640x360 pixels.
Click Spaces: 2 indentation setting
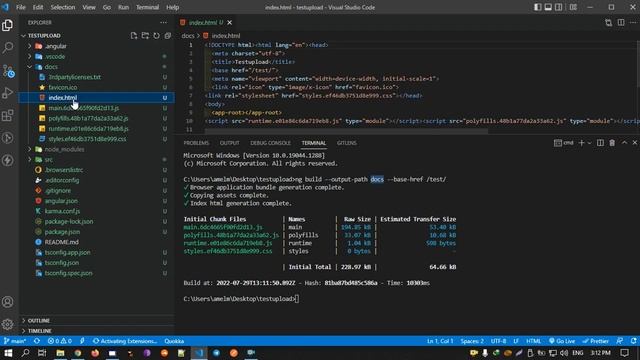pyautogui.click(x=472, y=341)
